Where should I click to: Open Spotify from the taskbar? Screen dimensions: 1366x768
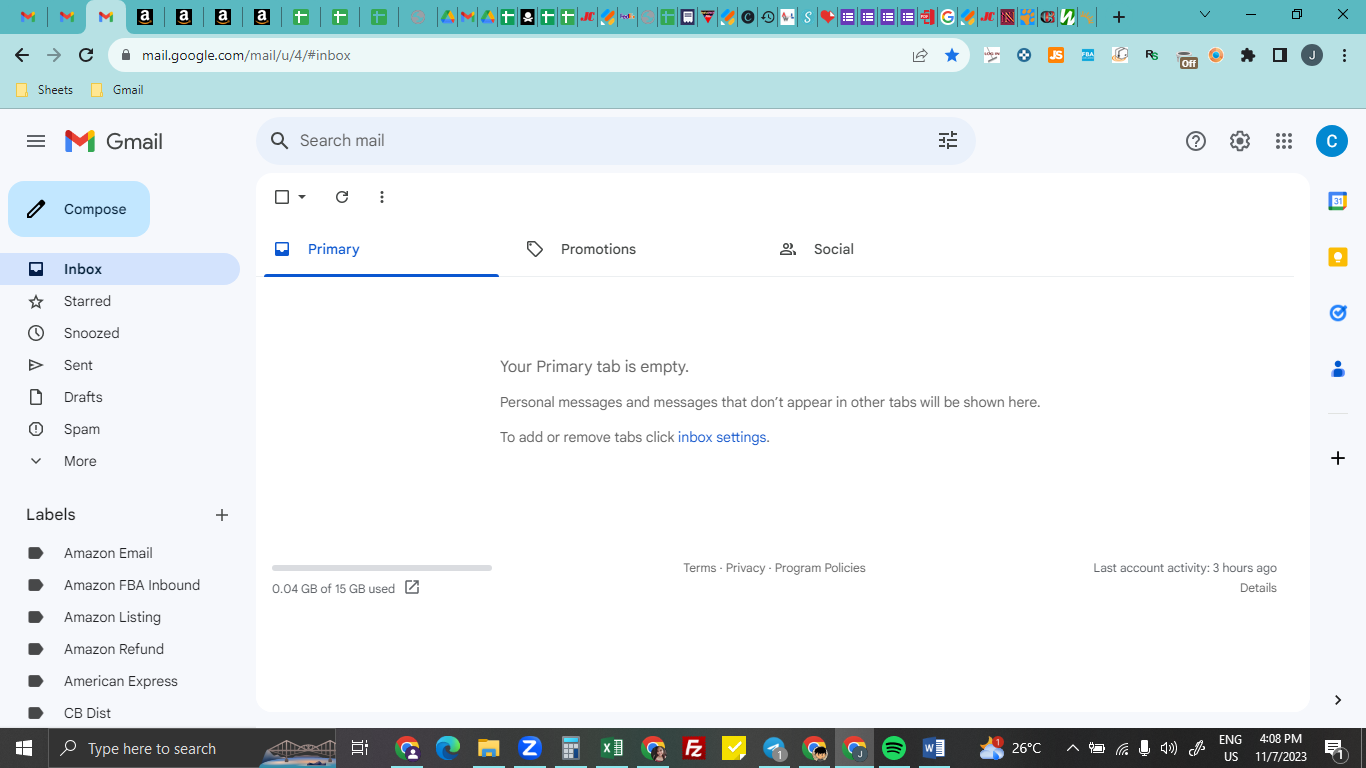[x=894, y=748]
